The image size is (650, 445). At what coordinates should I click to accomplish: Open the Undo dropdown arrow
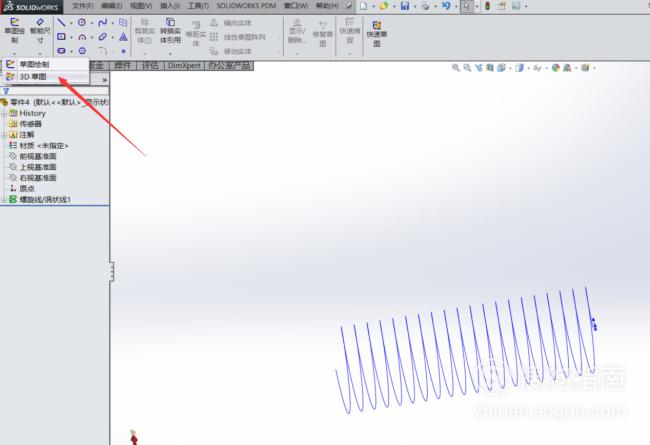pyautogui.click(x=456, y=6)
